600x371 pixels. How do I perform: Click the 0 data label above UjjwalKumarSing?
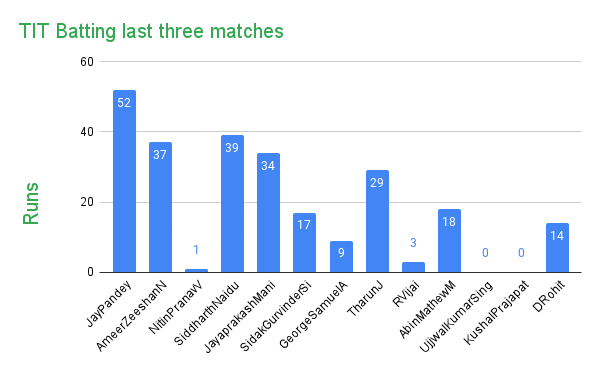tap(485, 253)
